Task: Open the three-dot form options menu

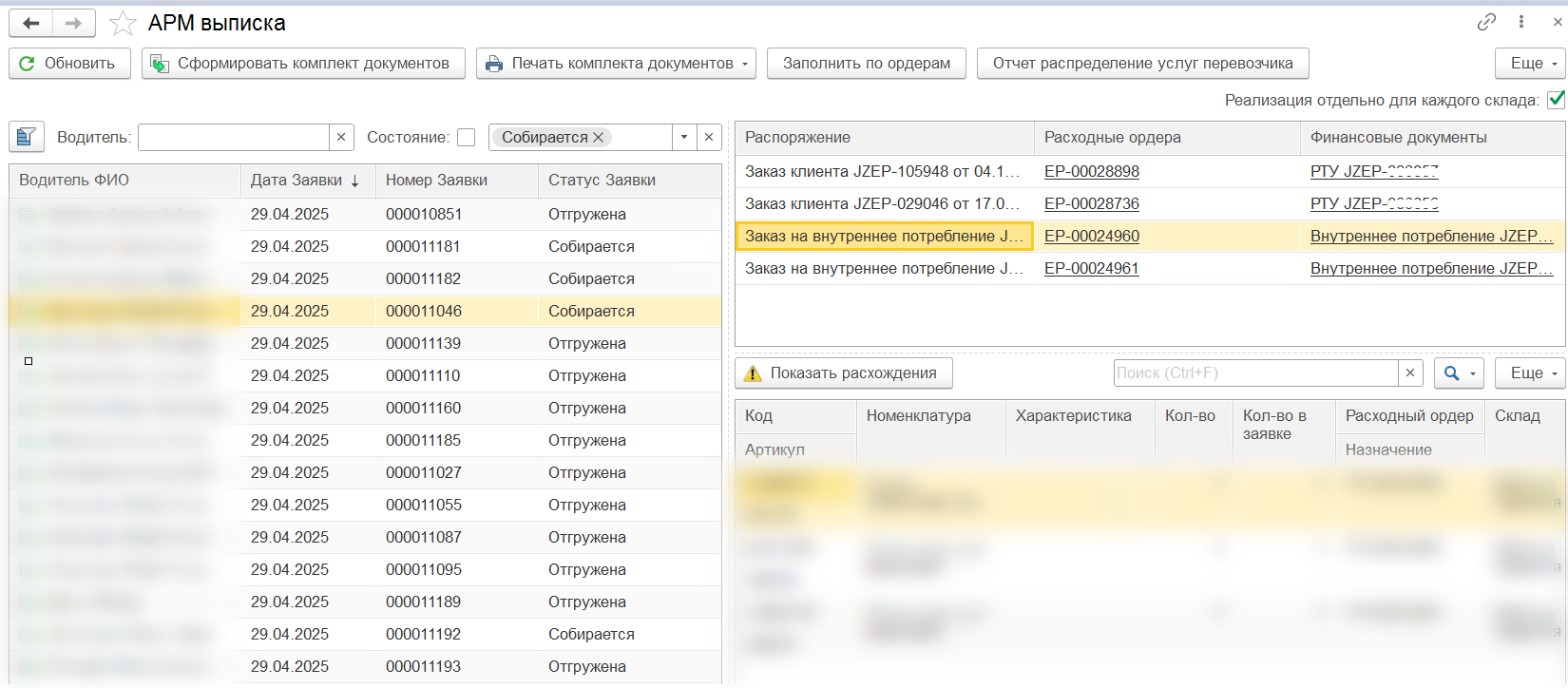Action: [1521, 22]
